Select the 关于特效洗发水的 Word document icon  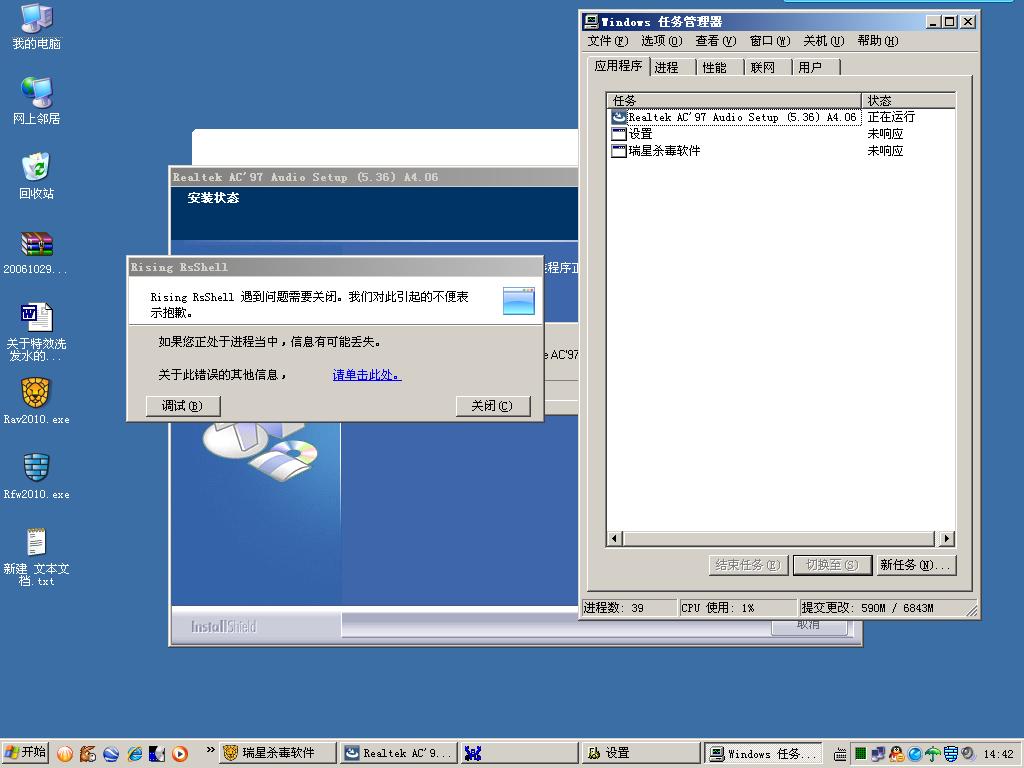click(x=37, y=332)
